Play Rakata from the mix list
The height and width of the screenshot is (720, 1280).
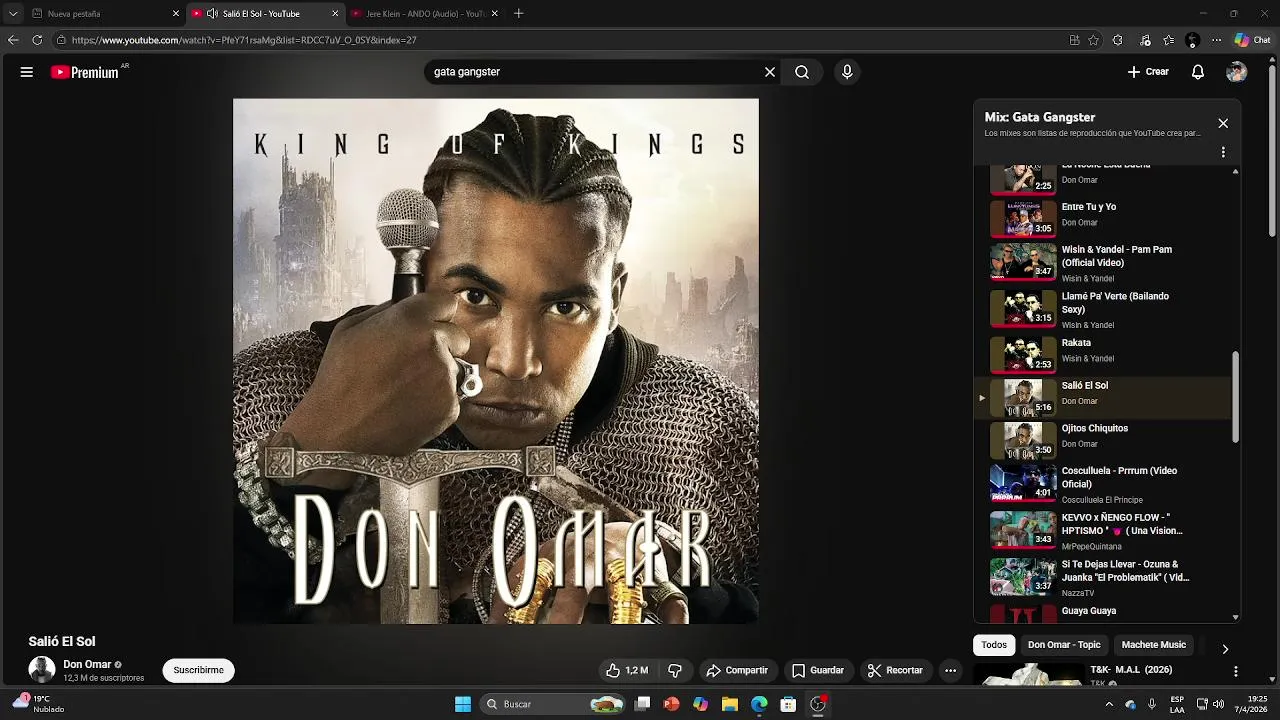click(x=1103, y=354)
